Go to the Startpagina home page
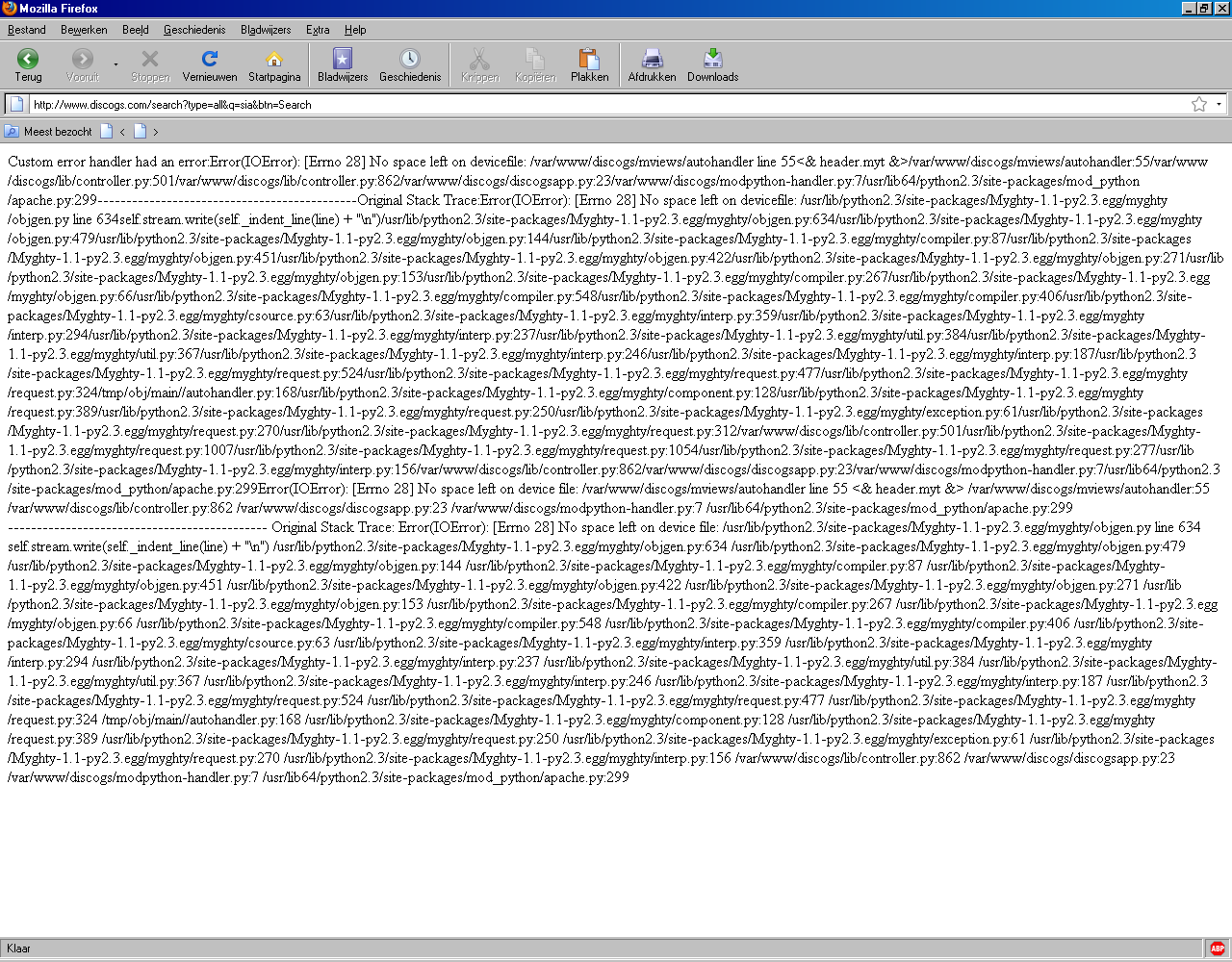Viewport: 1232px width, 962px height. point(274,65)
